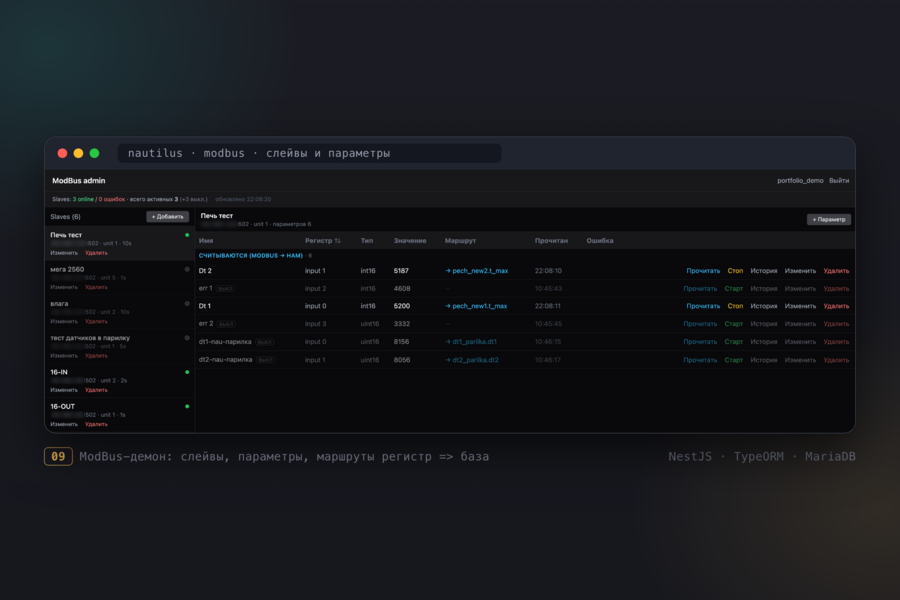Select the 'Печь тест' slave in the list
The height and width of the screenshot is (600, 900).
coord(120,243)
